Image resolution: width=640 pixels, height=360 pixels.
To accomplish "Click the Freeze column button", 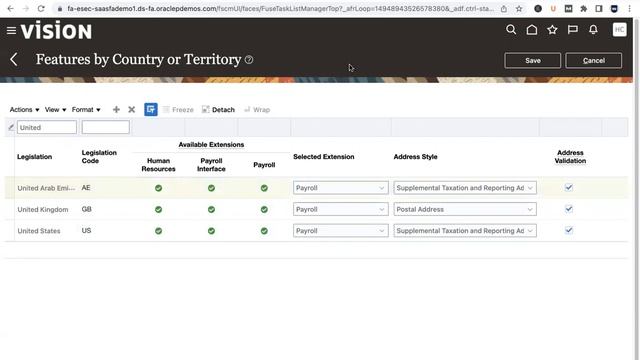I will [x=178, y=109].
